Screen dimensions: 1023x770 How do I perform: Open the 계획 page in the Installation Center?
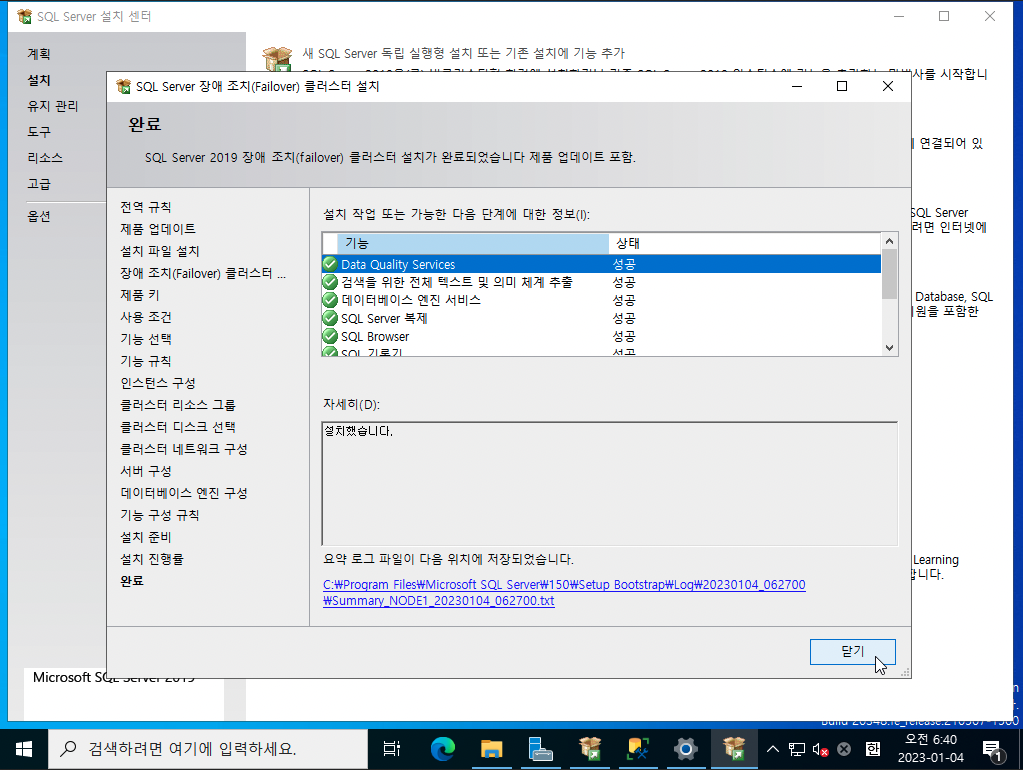39,54
